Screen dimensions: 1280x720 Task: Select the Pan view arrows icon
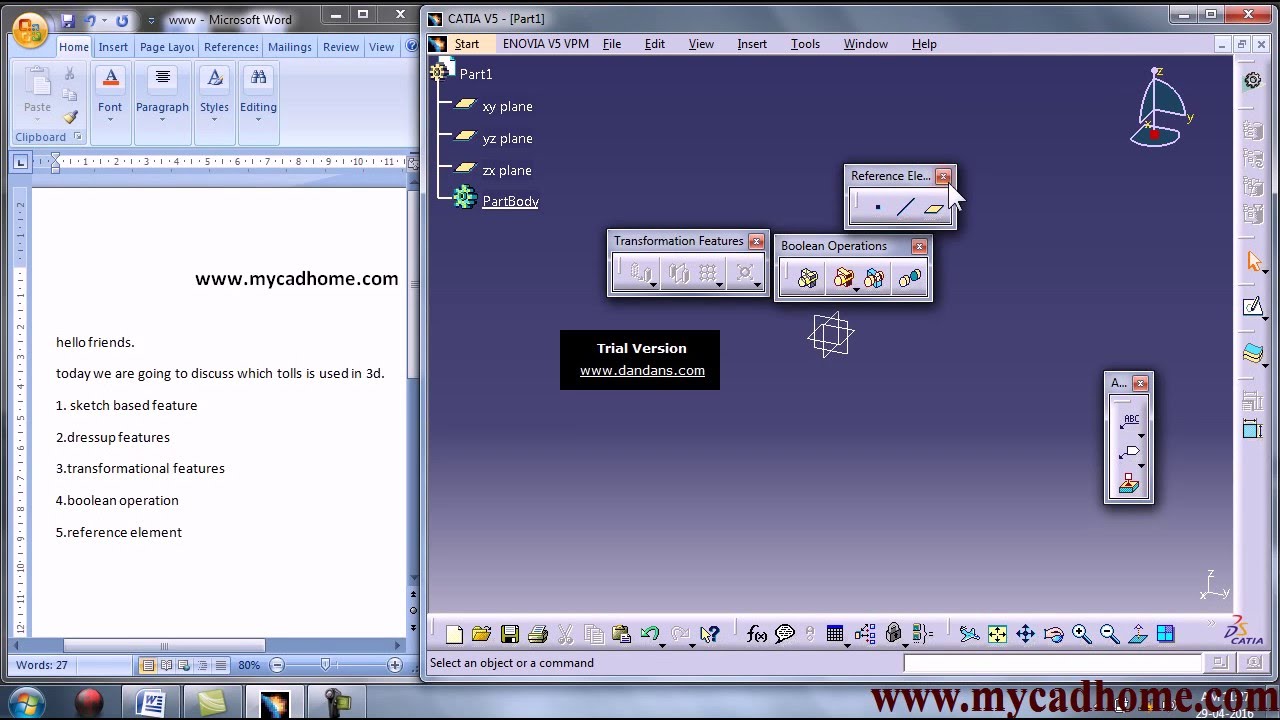[x=1025, y=634]
